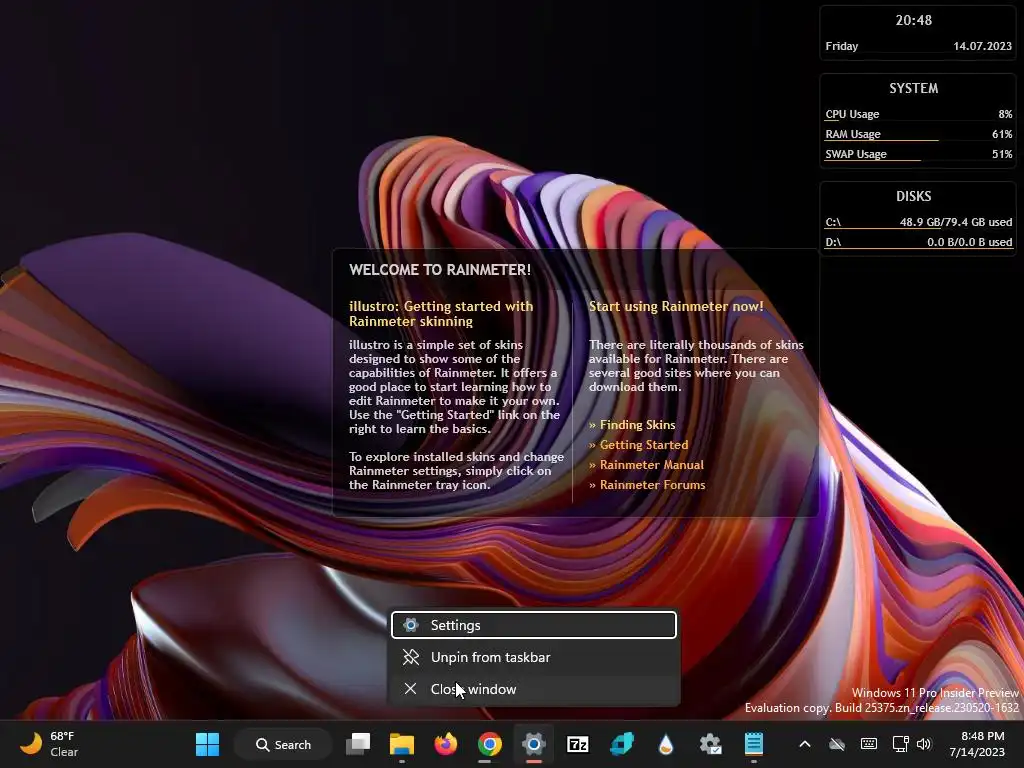Open the weather widget showing 68°F
1024x768 pixels.
49,744
